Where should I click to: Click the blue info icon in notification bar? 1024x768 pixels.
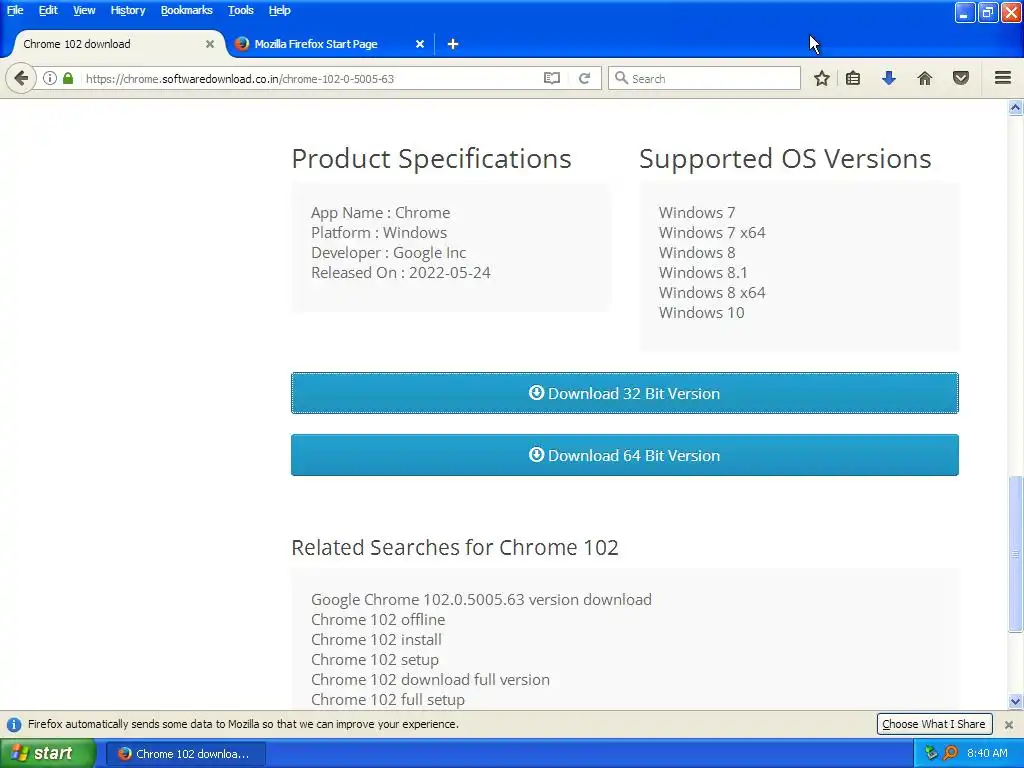(14, 725)
